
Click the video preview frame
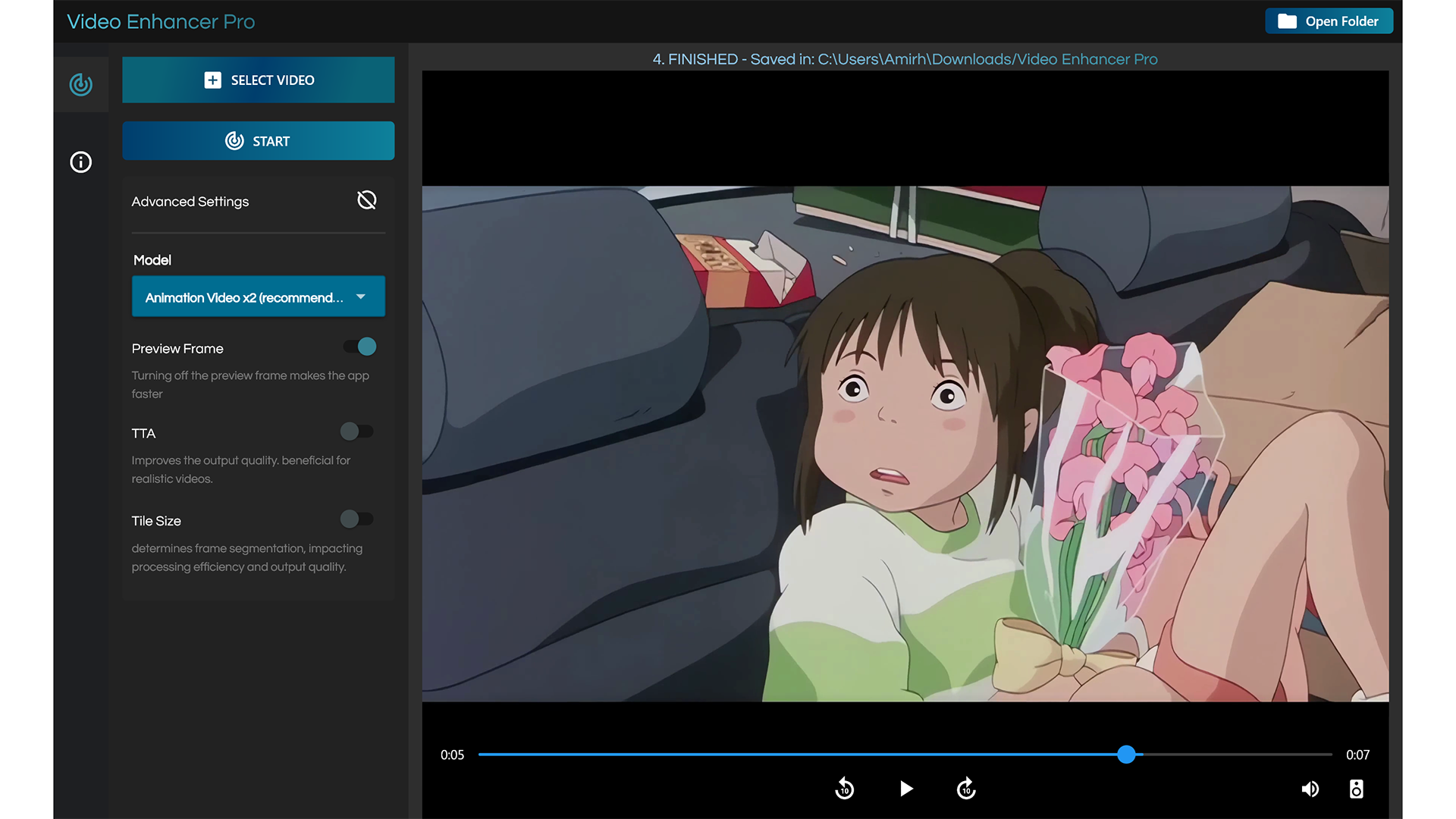point(905,444)
